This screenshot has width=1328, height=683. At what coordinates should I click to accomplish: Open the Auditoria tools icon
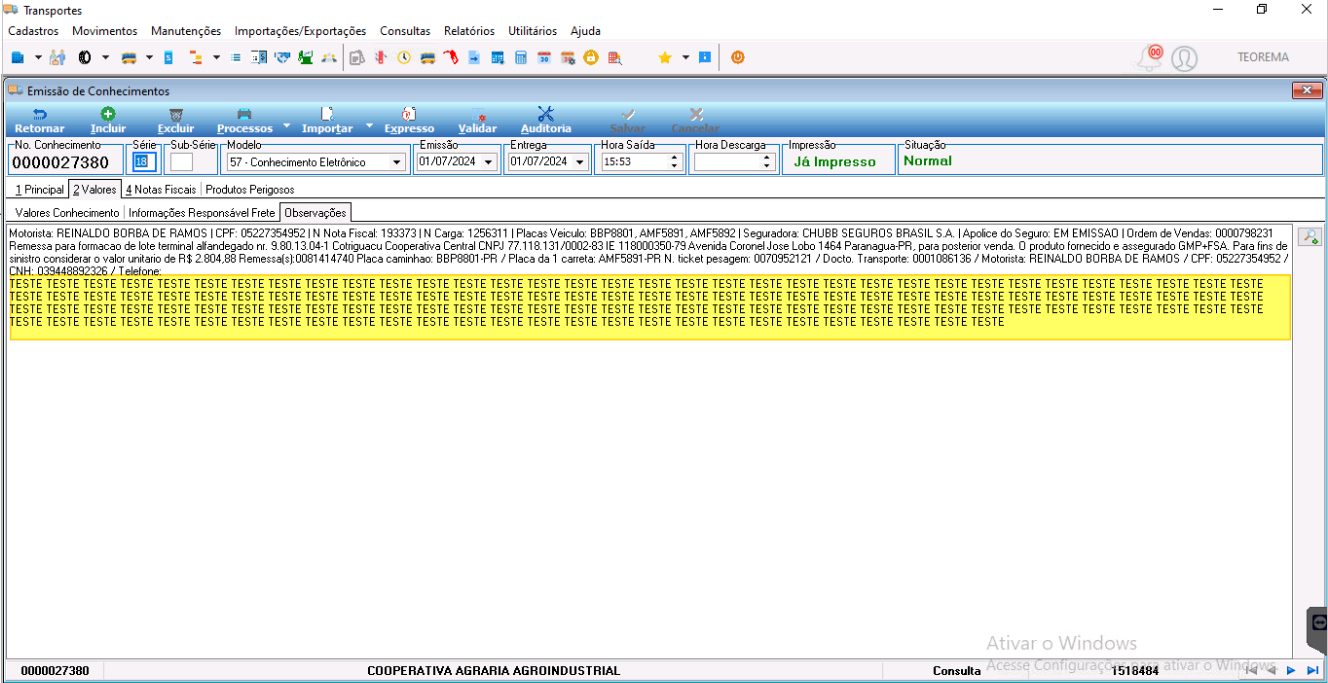(x=546, y=120)
